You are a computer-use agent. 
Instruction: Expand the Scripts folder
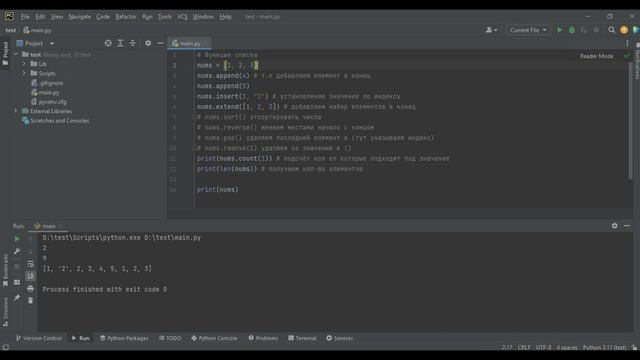coord(24,73)
